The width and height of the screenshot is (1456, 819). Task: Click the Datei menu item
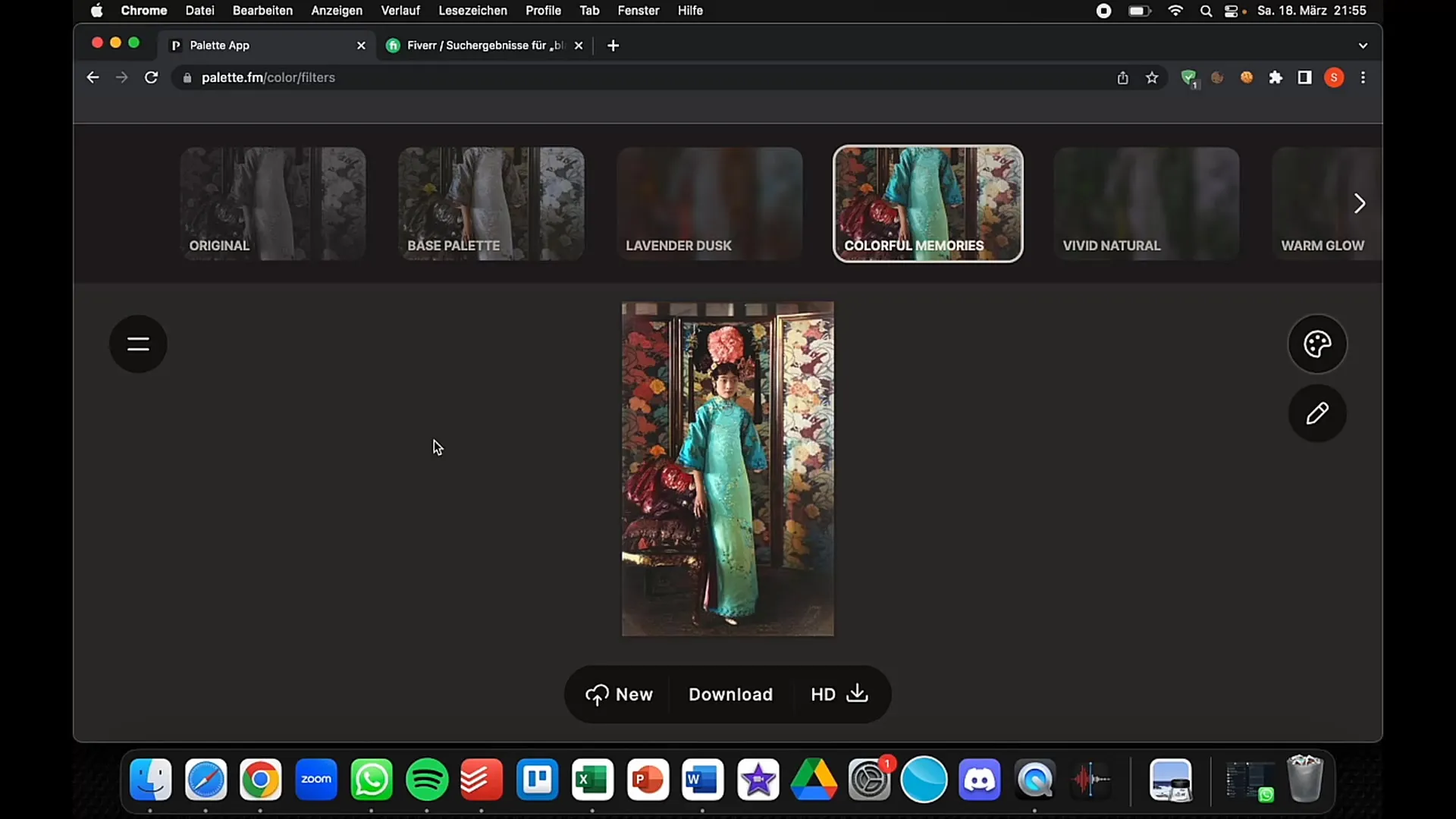(x=197, y=11)
